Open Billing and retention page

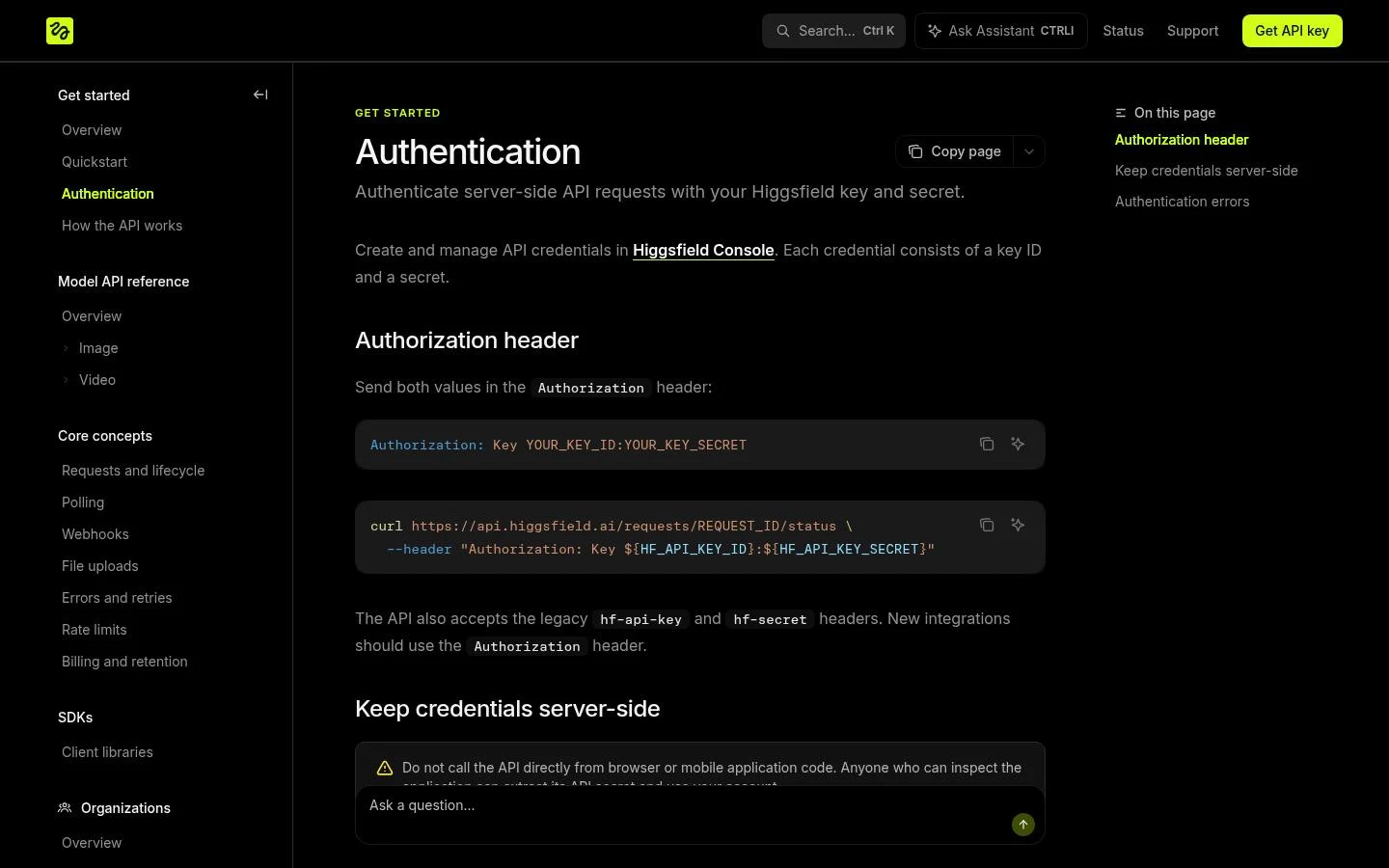pyautogui.click(x=124, y=662)
